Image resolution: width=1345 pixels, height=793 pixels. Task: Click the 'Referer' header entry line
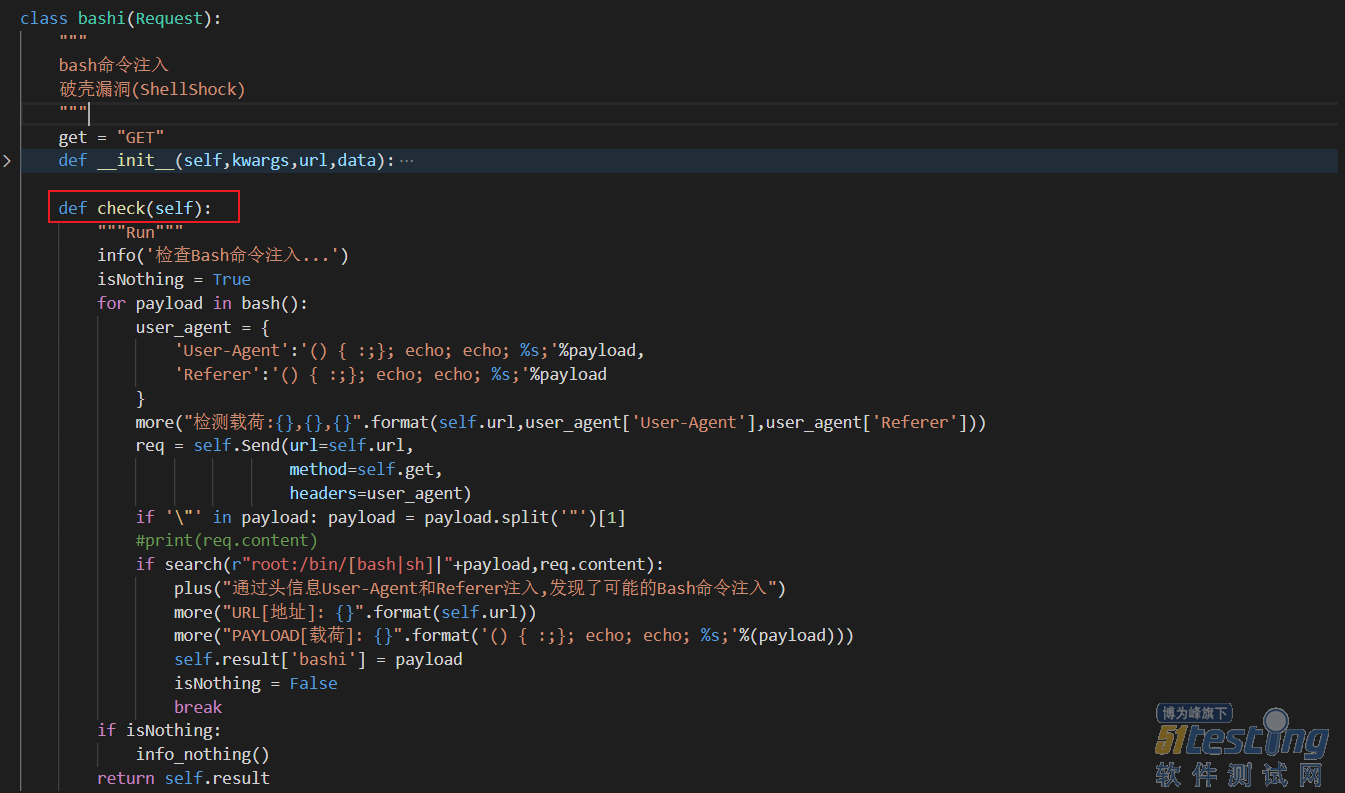click(391, 374)
